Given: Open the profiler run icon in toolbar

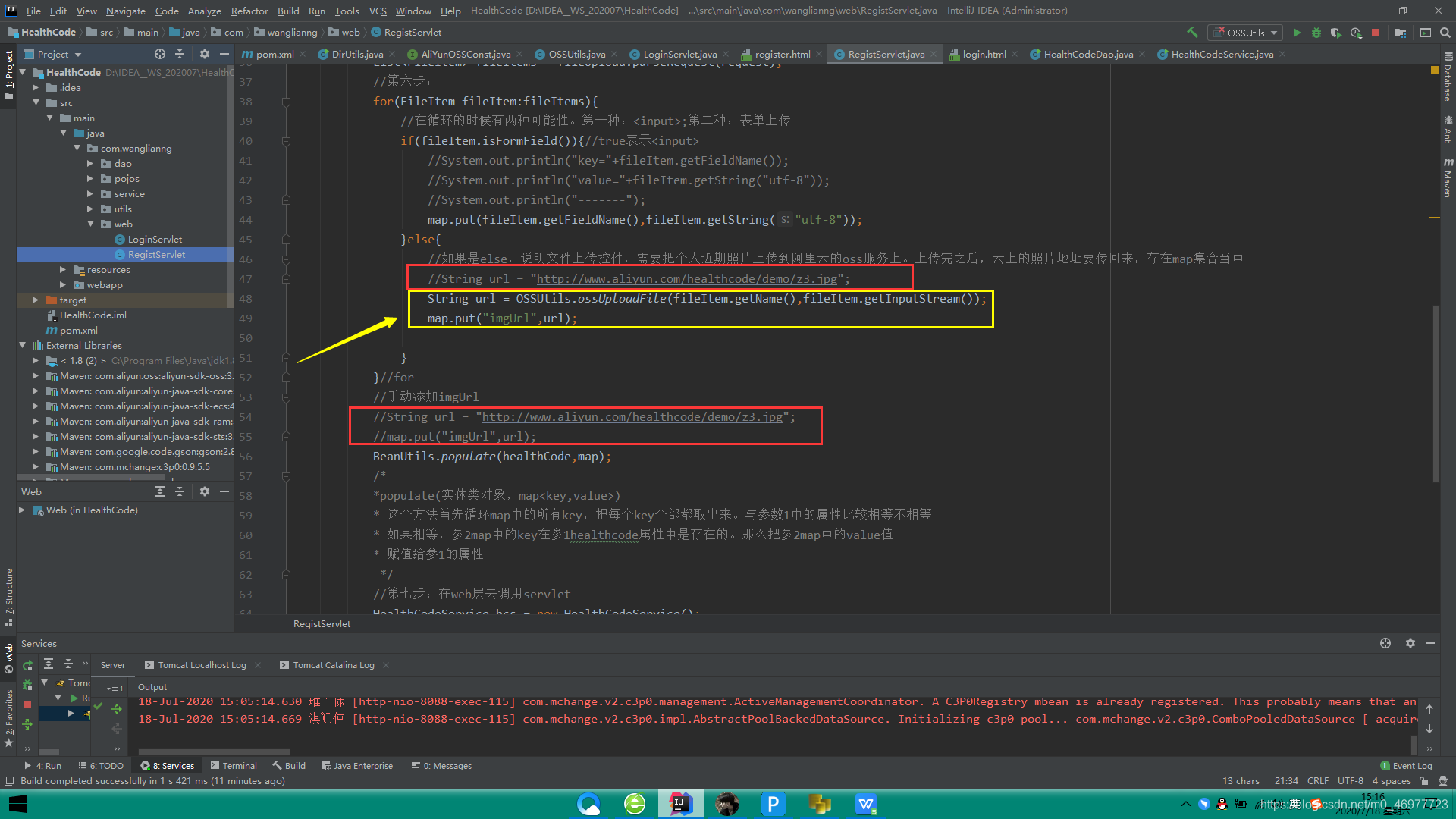Looking at the screenshot, I should [x=1356, y=33].
